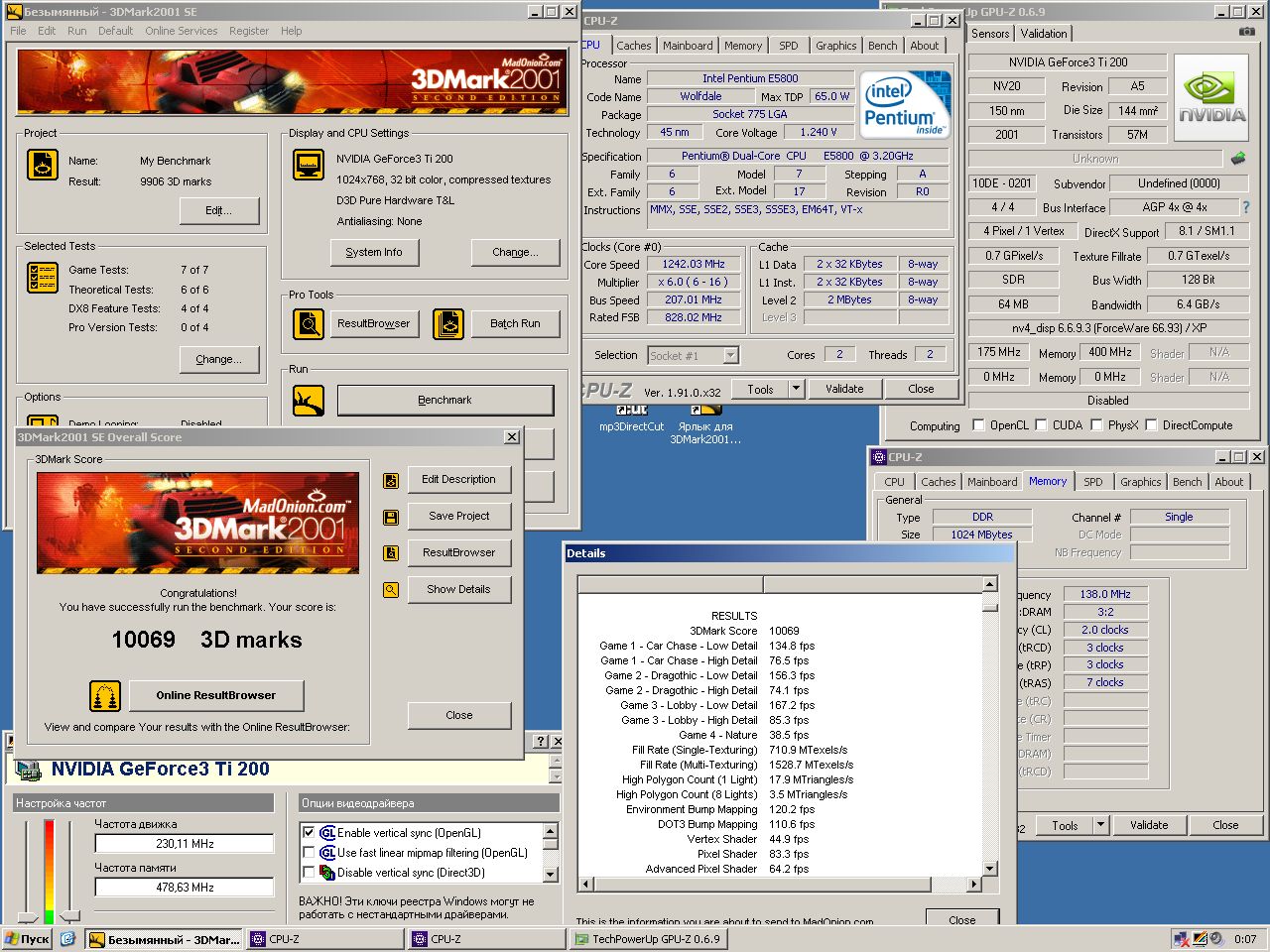Click the Details window scroll up arrow

[989, 584]
